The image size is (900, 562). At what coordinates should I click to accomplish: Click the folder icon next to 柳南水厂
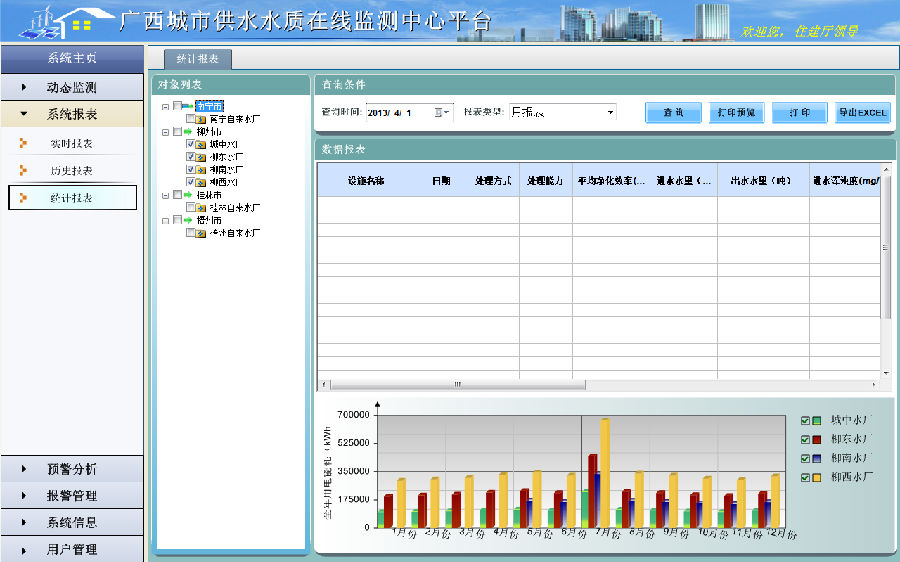click(201, 170)
